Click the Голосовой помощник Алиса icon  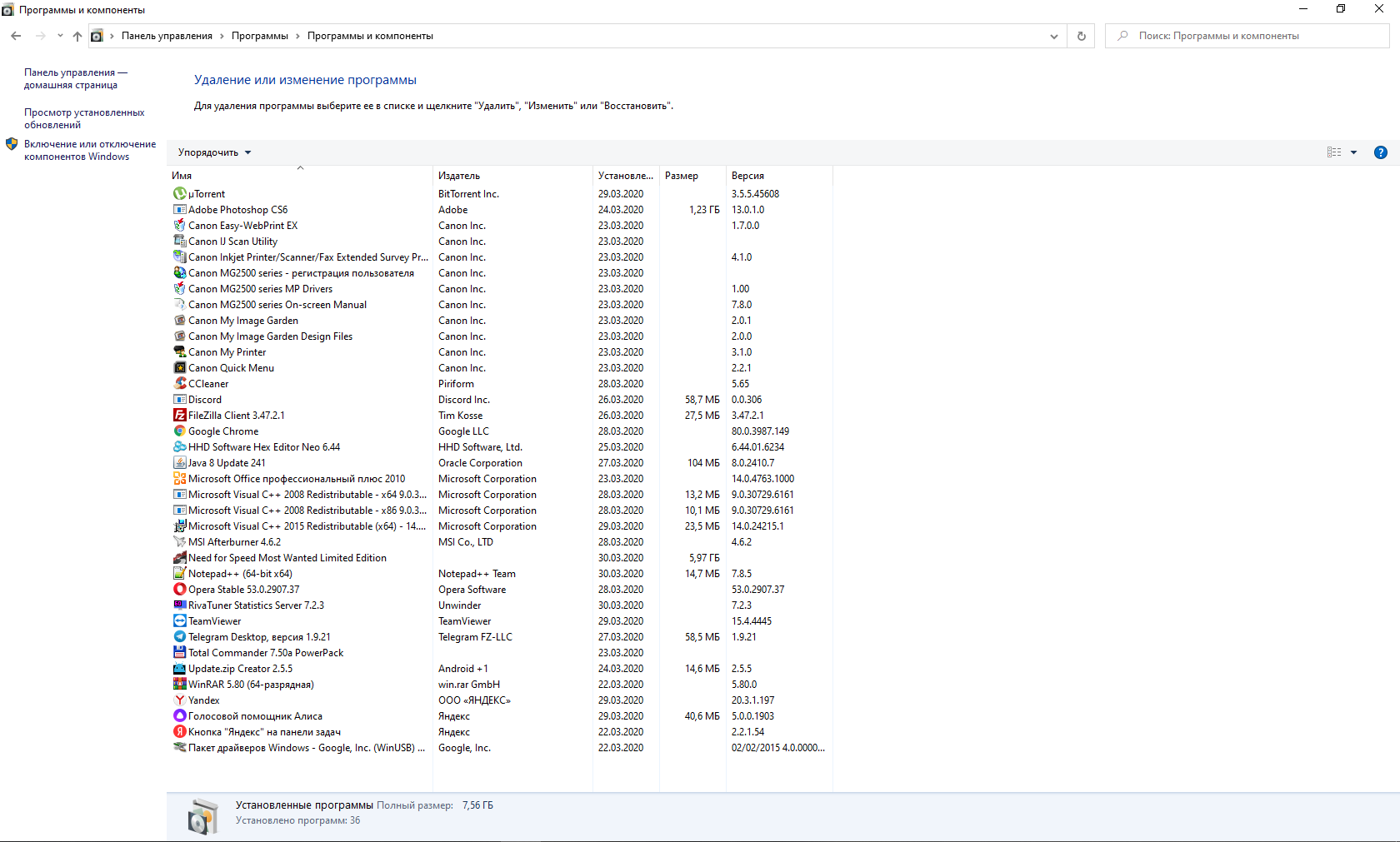tap(179, 716)
